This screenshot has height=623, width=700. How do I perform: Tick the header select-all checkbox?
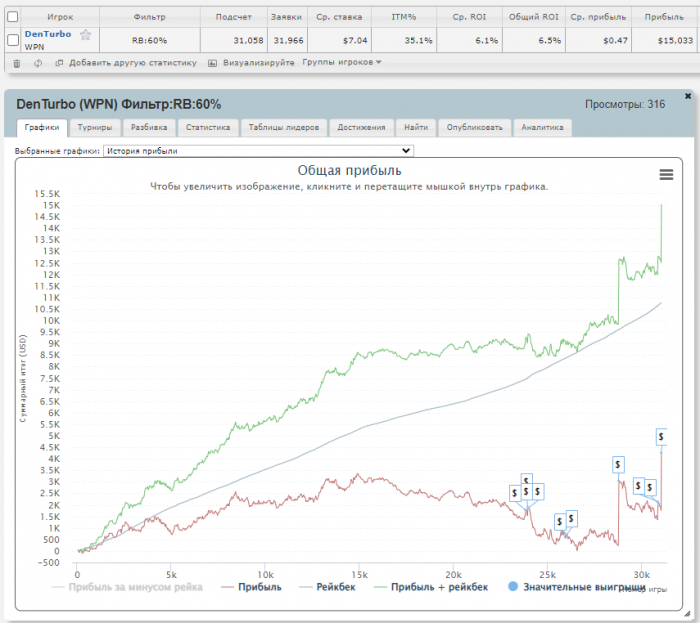(13, 17)
